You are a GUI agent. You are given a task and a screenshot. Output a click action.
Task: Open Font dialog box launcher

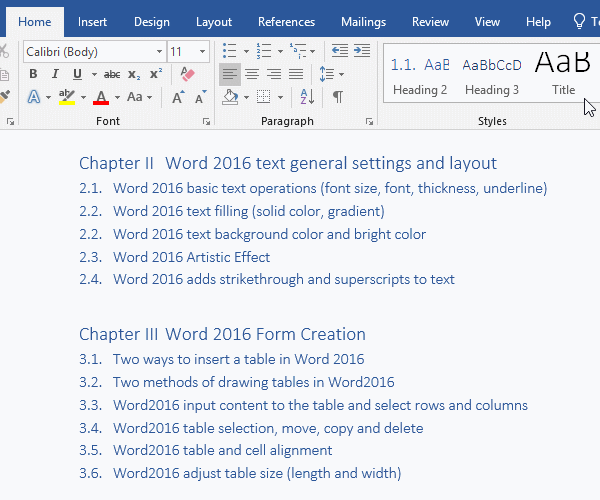tap(206, 122)
